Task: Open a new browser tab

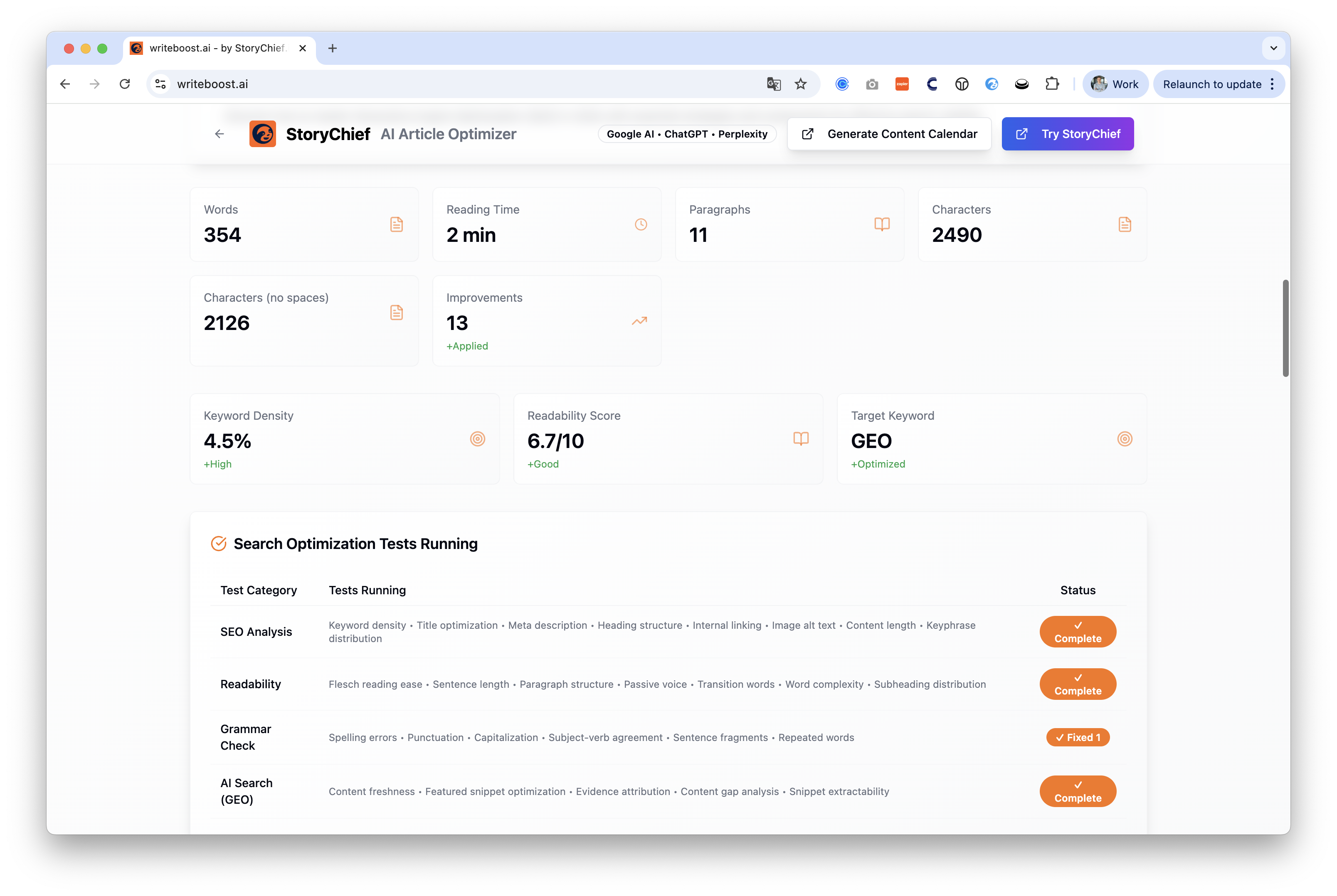Action: 333,48
